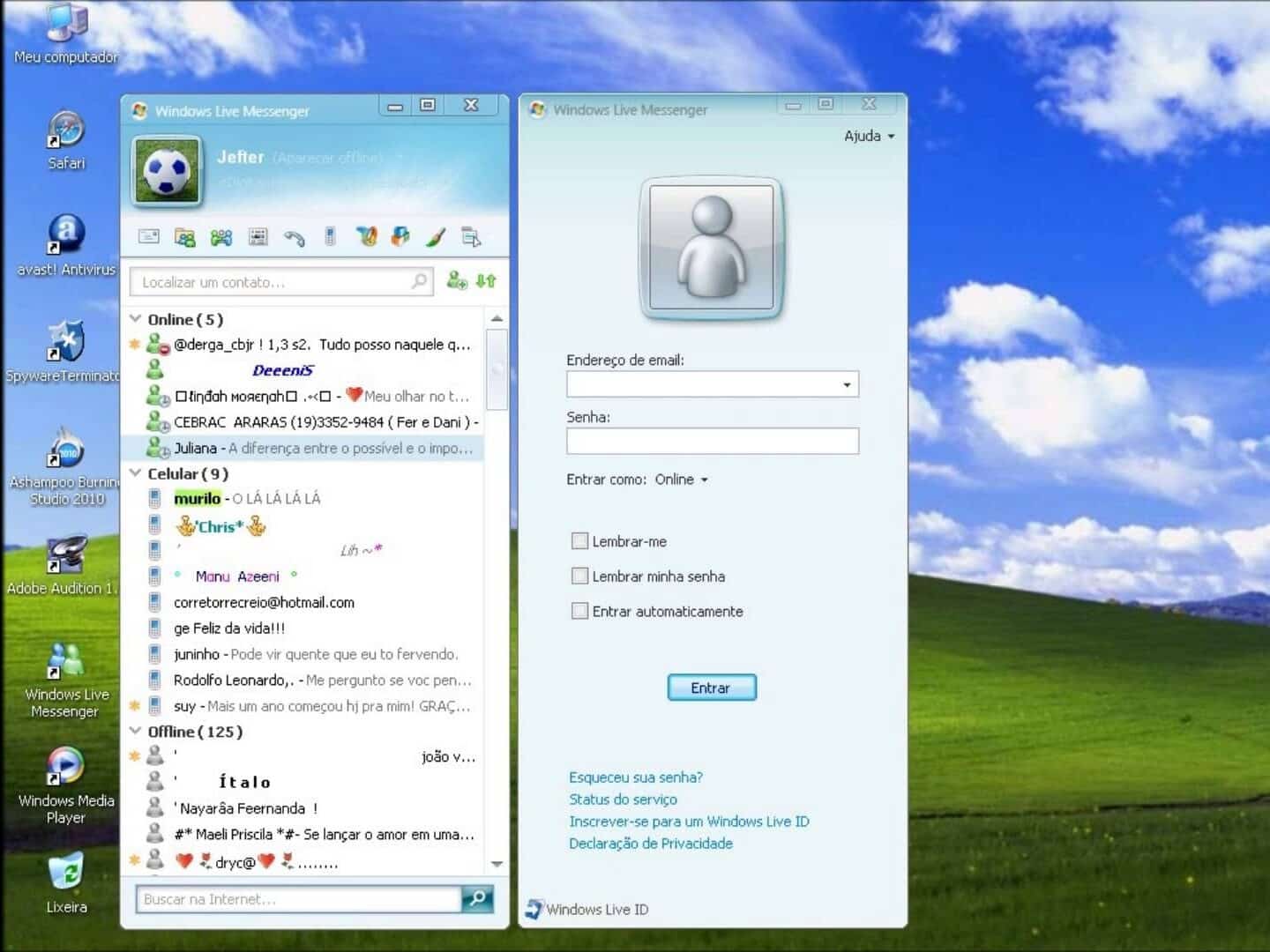1270x952 pixels.
Task: Open the MSN butterfly icon
Action: point(366,236)
